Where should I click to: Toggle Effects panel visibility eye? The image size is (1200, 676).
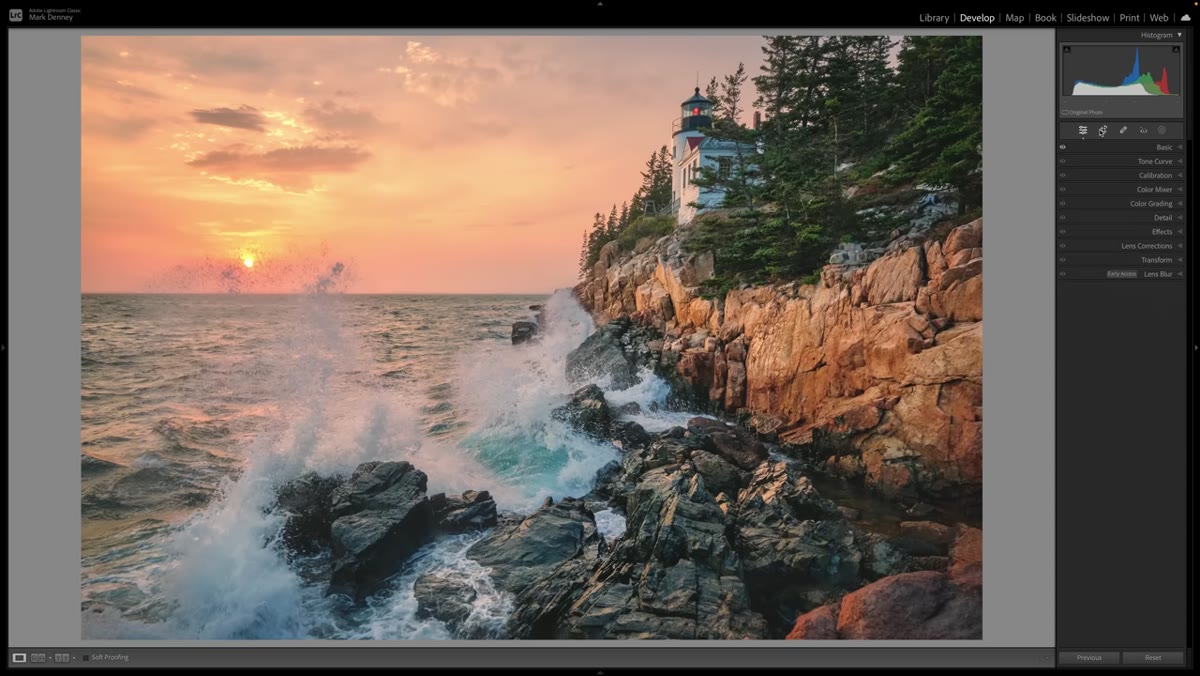click(x=1063, y=231)
